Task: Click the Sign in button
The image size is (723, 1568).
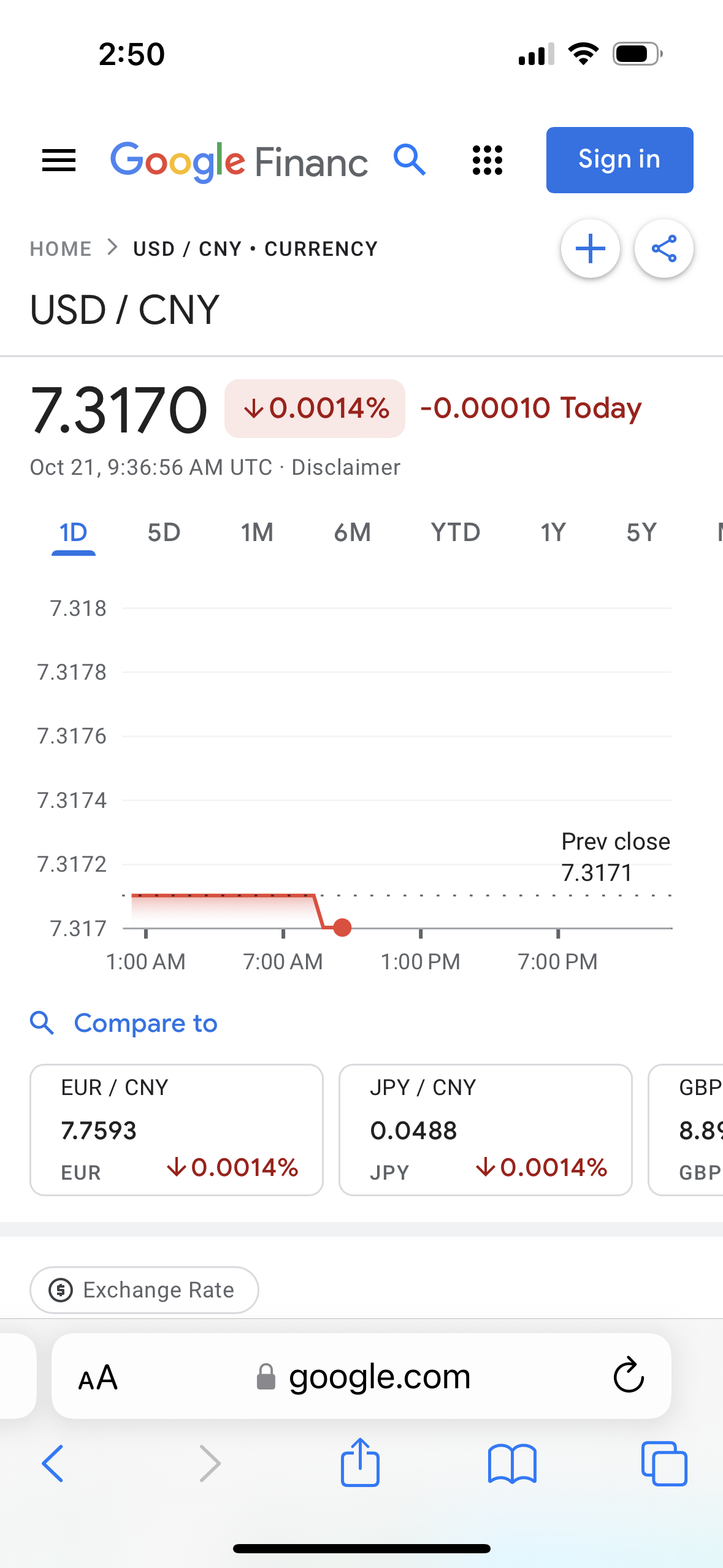Action: point(619,160)
